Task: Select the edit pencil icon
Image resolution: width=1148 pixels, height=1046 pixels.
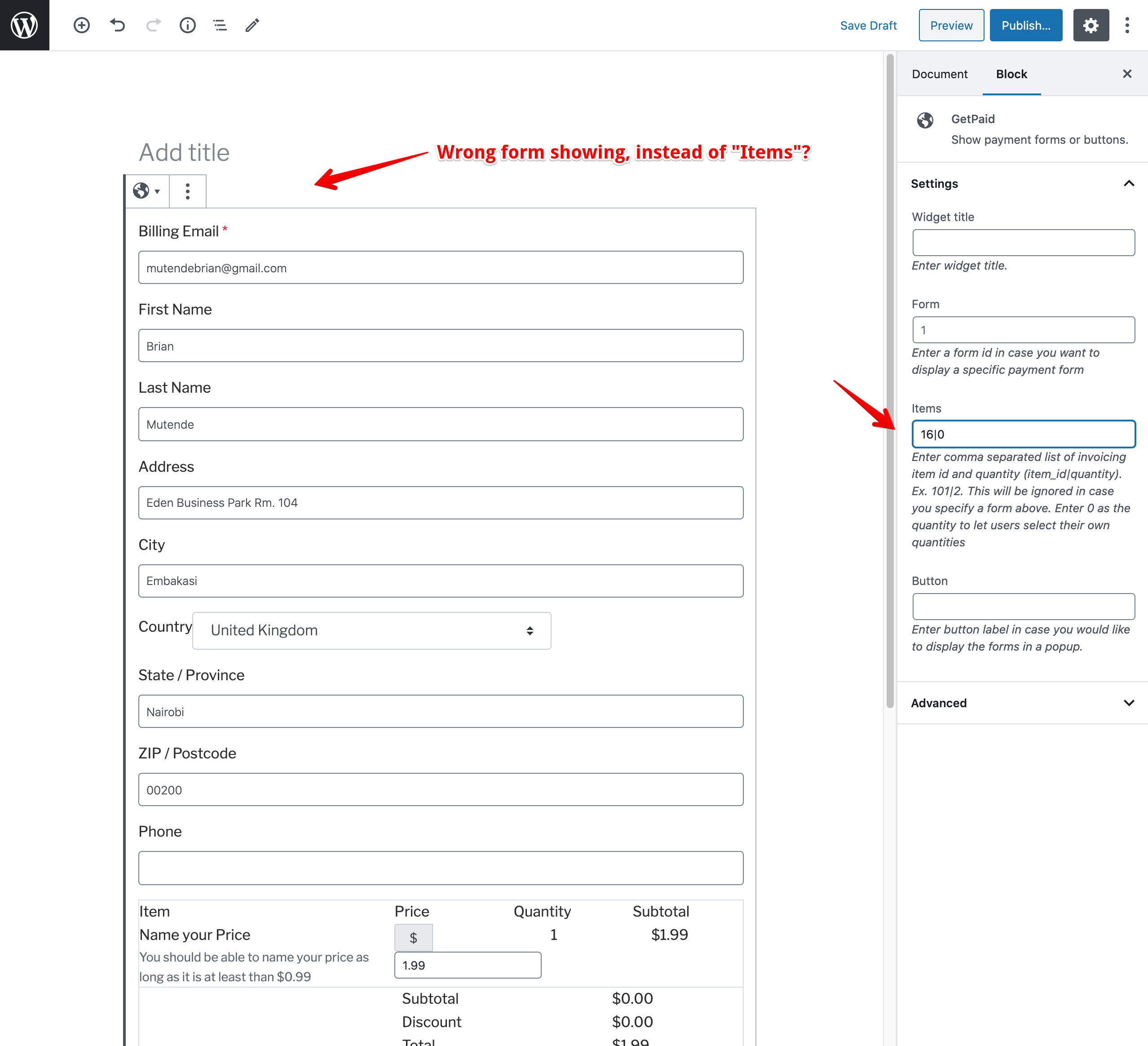Action: click(252, 25)
